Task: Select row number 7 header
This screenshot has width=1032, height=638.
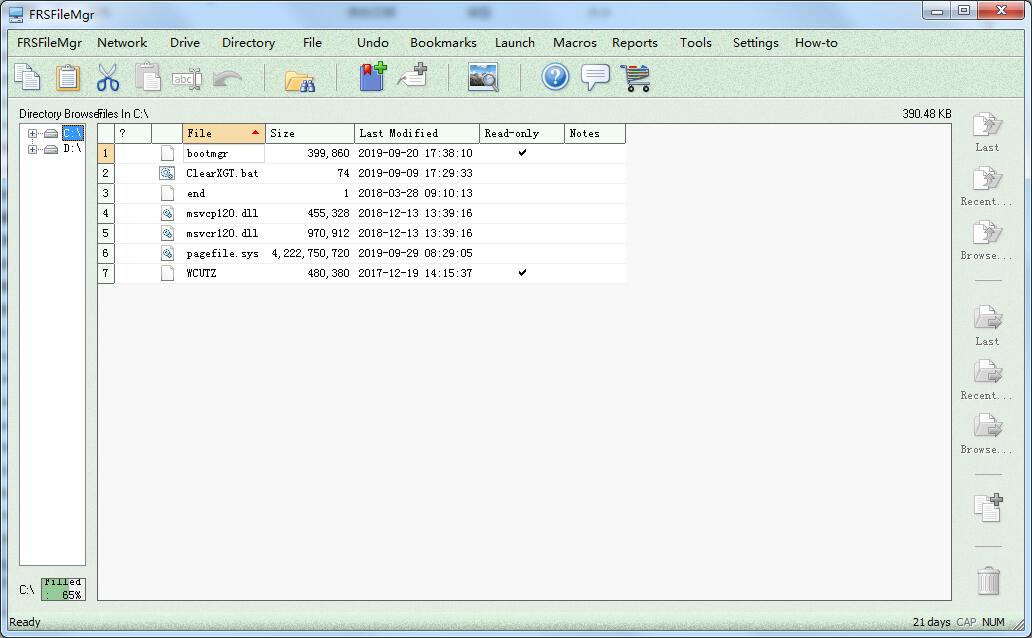Action: pyautogui.click(x=105, y=273)
